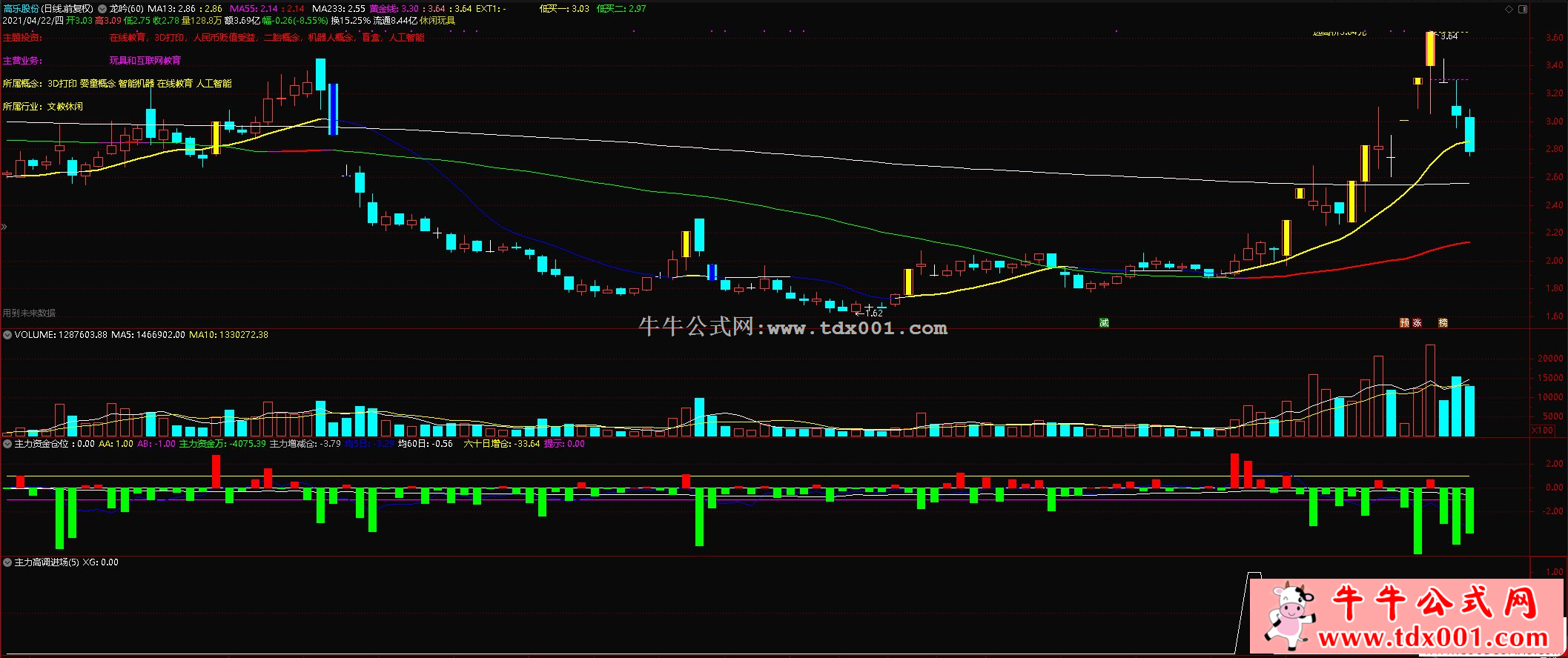Click the MA5: 1466902.00 volume value
This screenshot has width=1568, height=658.
[x=148, y=335]
